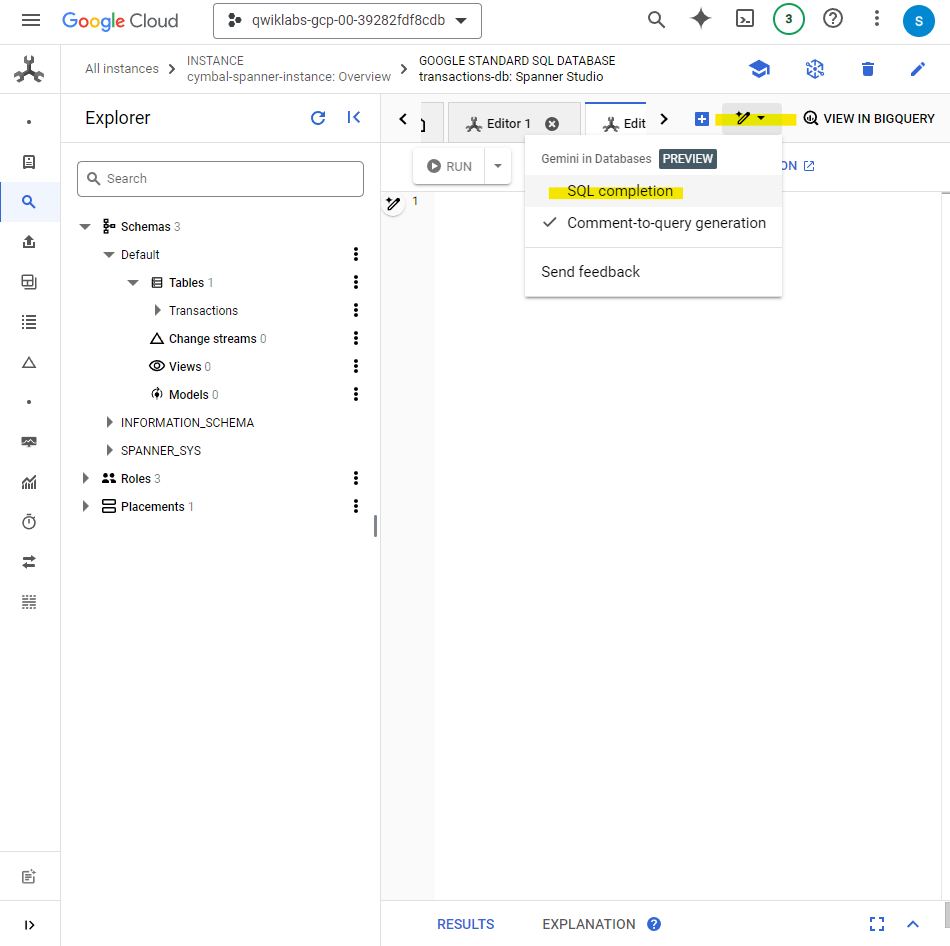Expand the Transactions table
The image size is (950, 946).
pos(158,310)
